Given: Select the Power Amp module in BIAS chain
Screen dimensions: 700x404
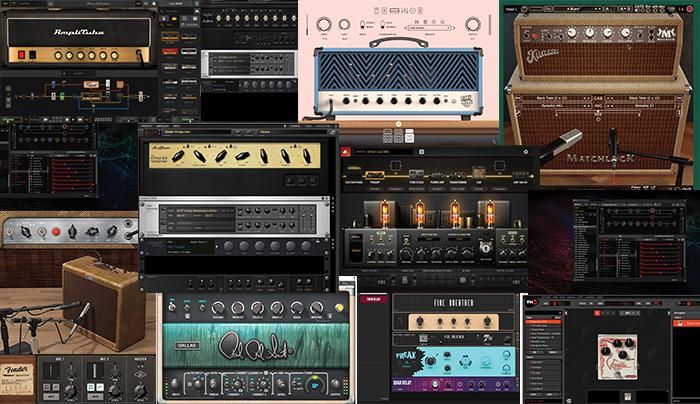Looking at the screenshot, I should point(437,175).
